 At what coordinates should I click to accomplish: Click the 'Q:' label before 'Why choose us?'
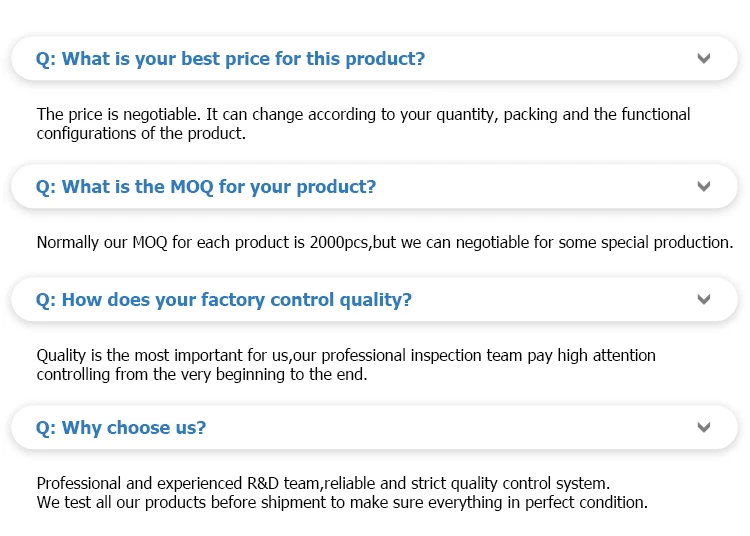pyautogui.click(x=46, y=428)
